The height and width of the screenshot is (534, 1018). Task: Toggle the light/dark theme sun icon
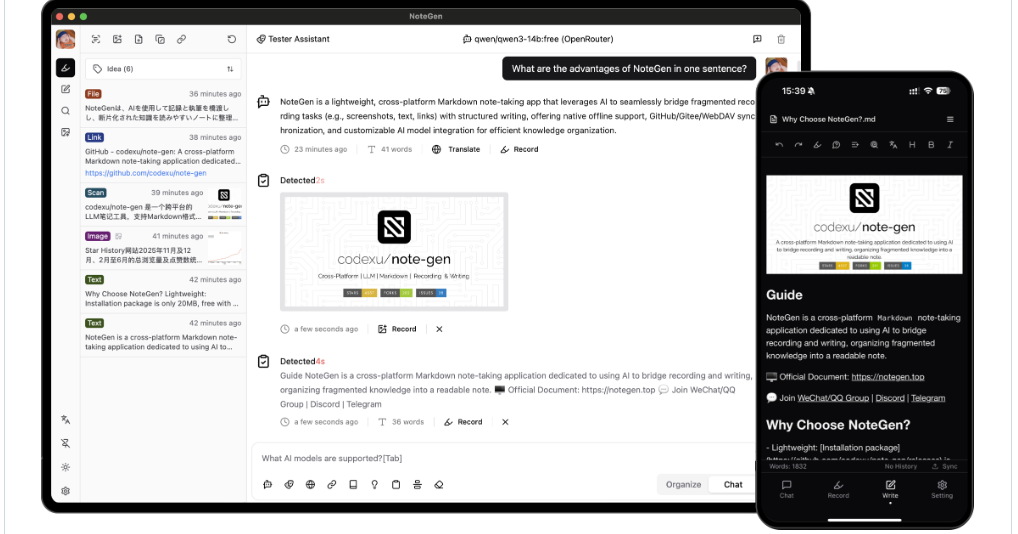point(65,467)
